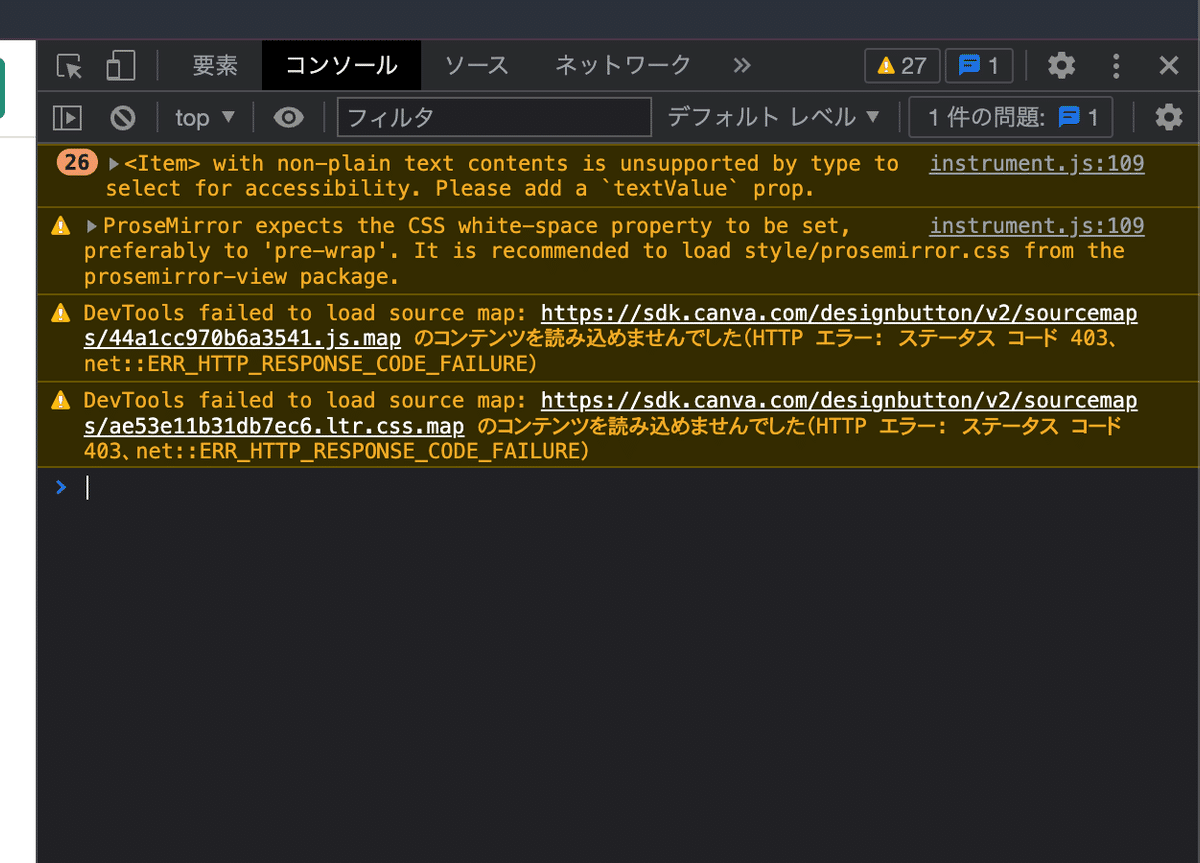Click the create live expression eye icon
1200x863 pixels.
[x=289, y=117]
